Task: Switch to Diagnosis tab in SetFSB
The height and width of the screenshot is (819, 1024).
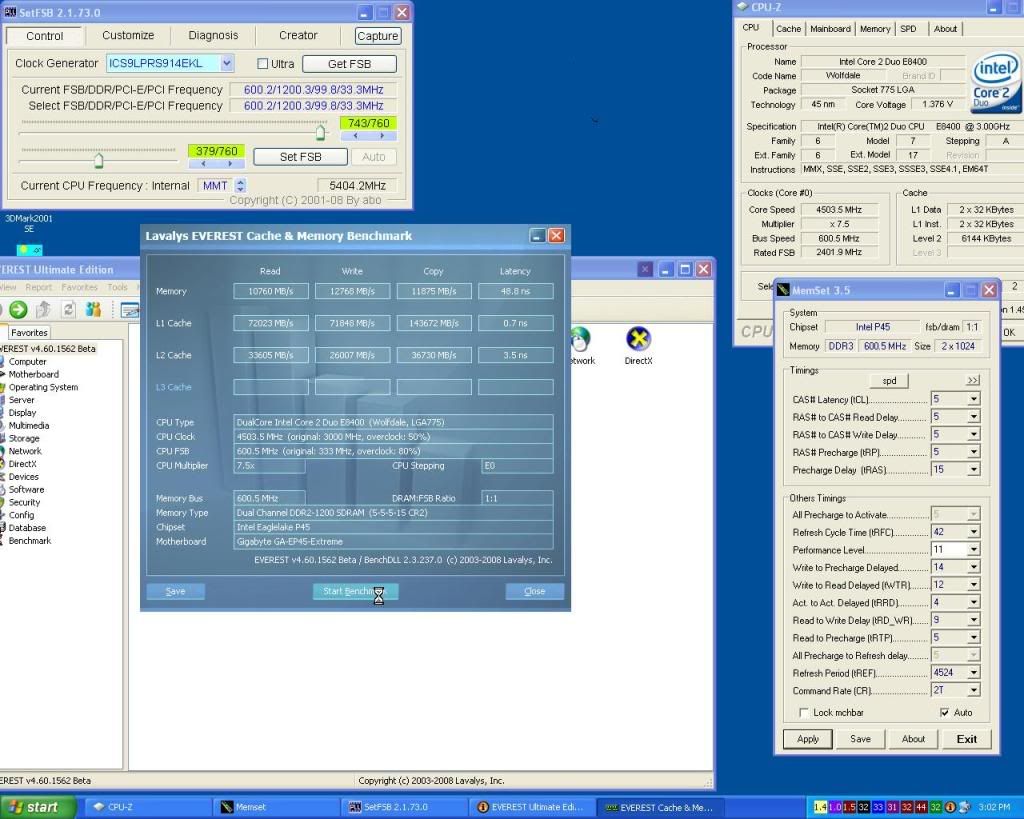Action: click(213, 35)
